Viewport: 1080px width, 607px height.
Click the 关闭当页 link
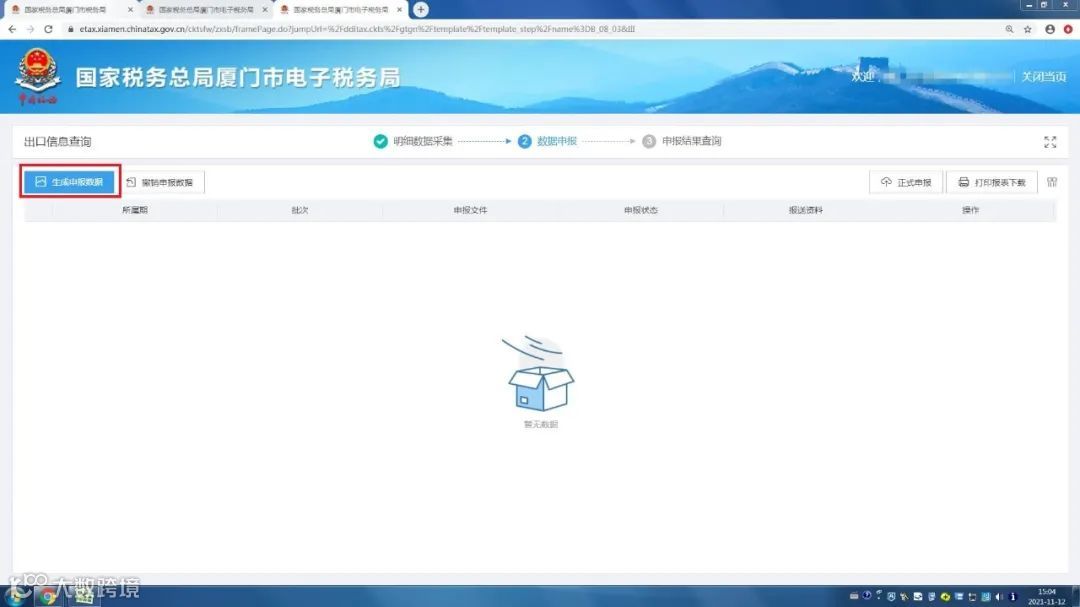tap(1043, 76)
